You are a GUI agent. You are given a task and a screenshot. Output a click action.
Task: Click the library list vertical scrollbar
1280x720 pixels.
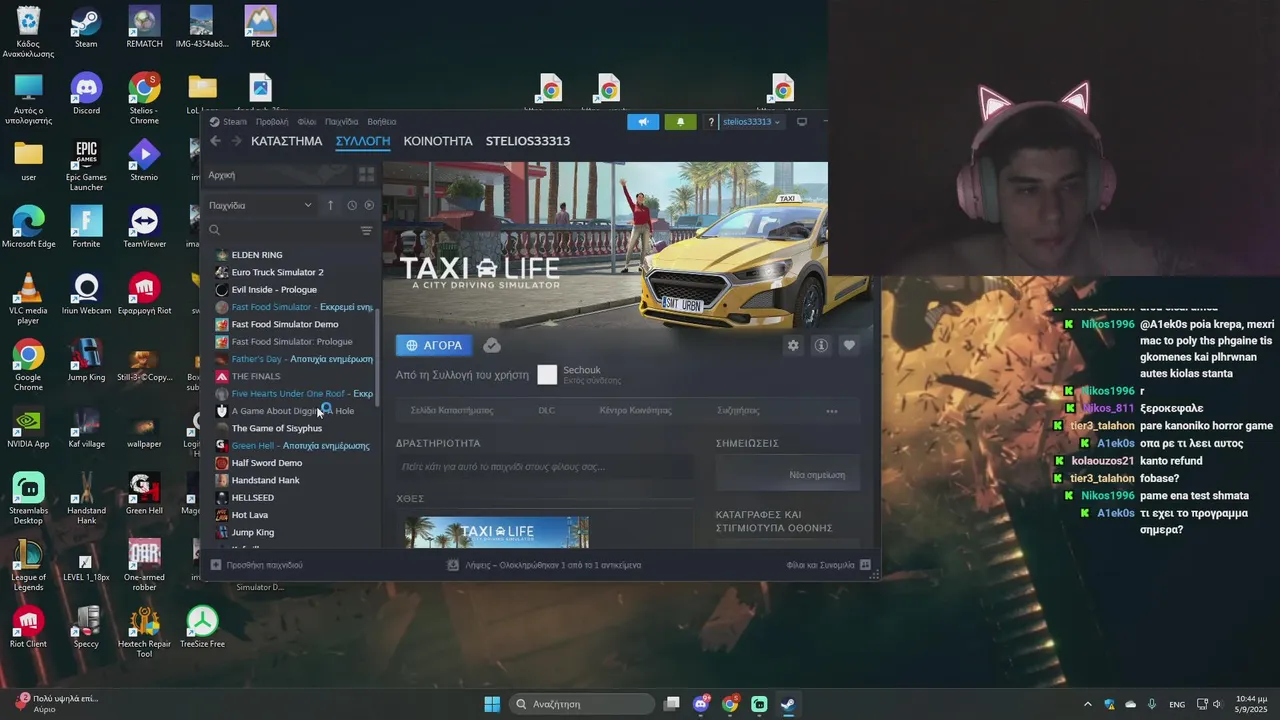tap(378, 357)
